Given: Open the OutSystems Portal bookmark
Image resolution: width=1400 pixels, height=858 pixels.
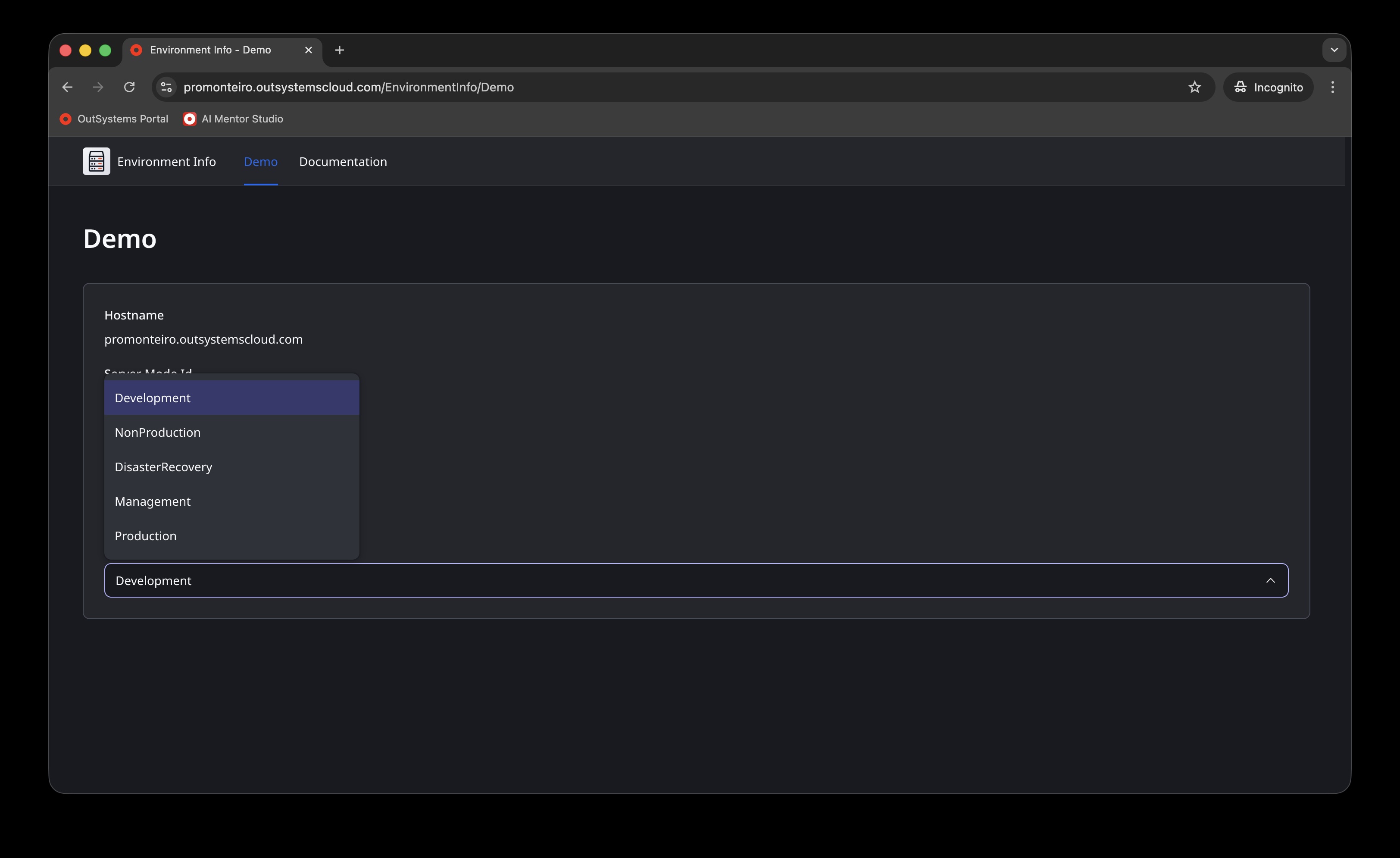Looking at the screenshot, I should click(114, 119).
